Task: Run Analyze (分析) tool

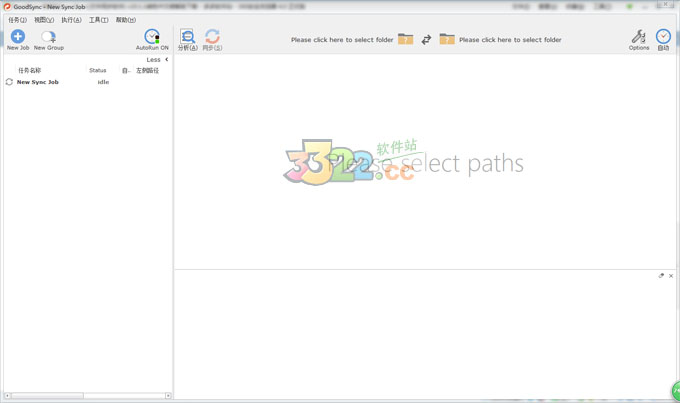Action: (x=188, y=40)
